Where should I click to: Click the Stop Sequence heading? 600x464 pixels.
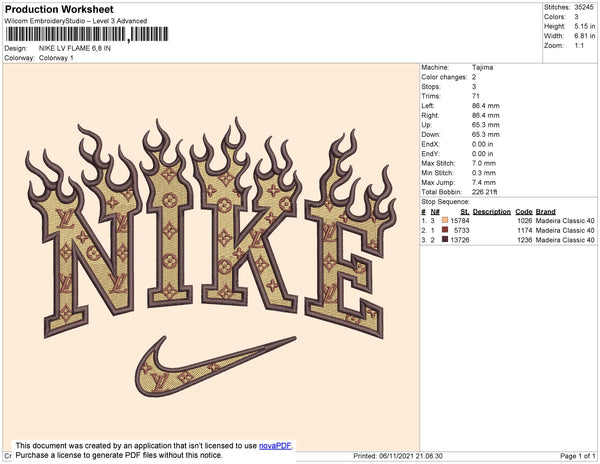445,202
